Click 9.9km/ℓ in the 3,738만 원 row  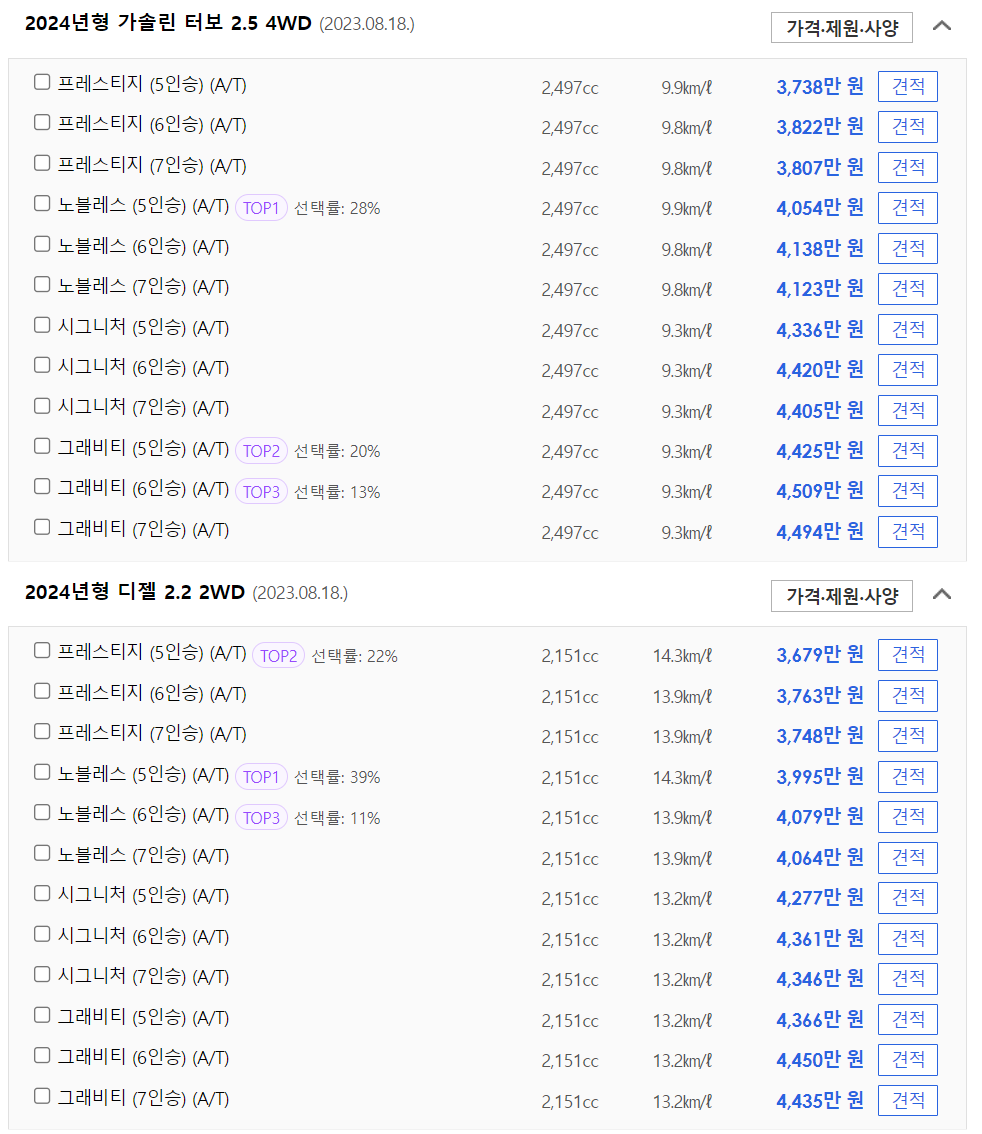point(686,88)
